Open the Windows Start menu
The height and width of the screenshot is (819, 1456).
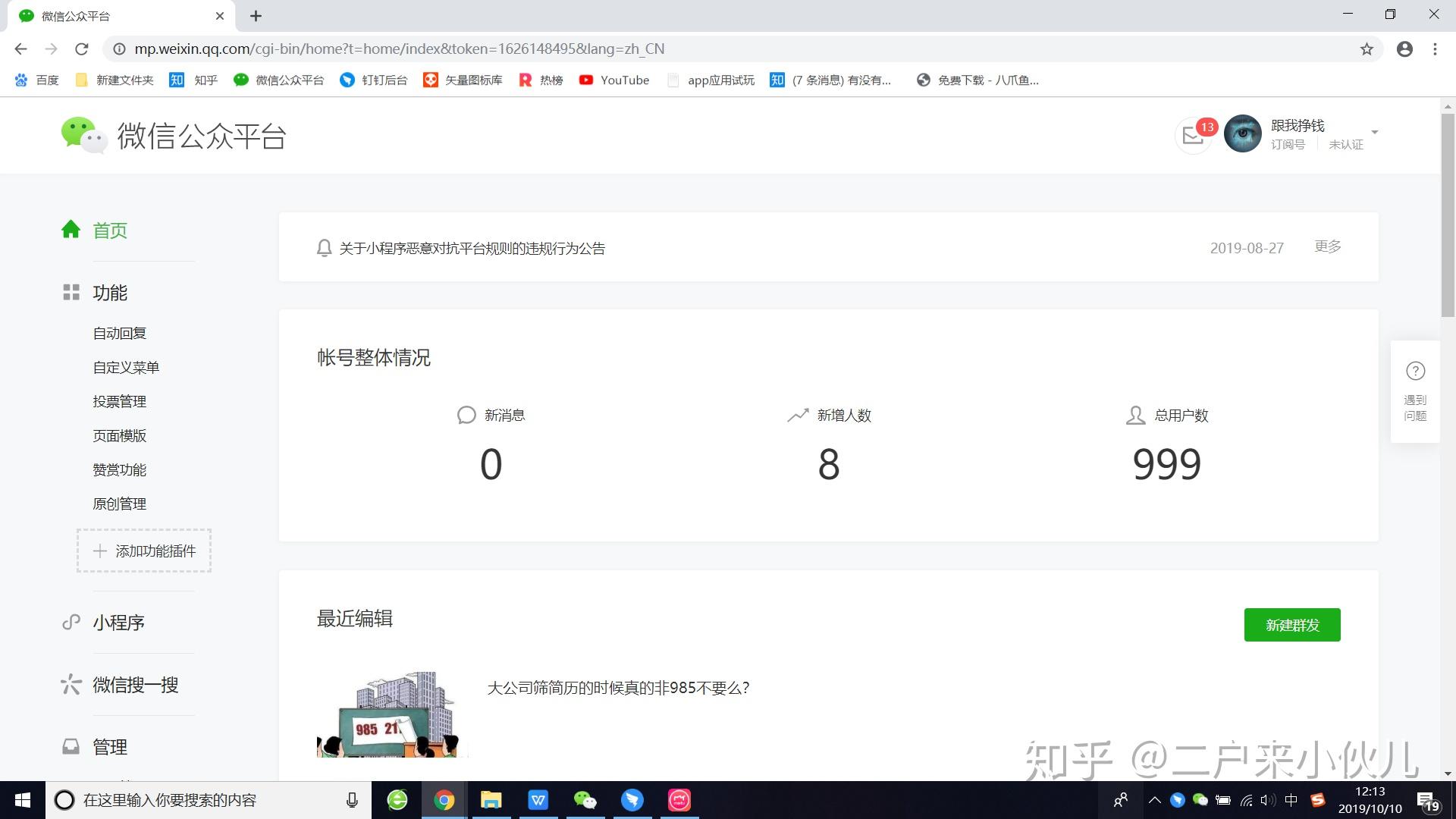(23, 800)
